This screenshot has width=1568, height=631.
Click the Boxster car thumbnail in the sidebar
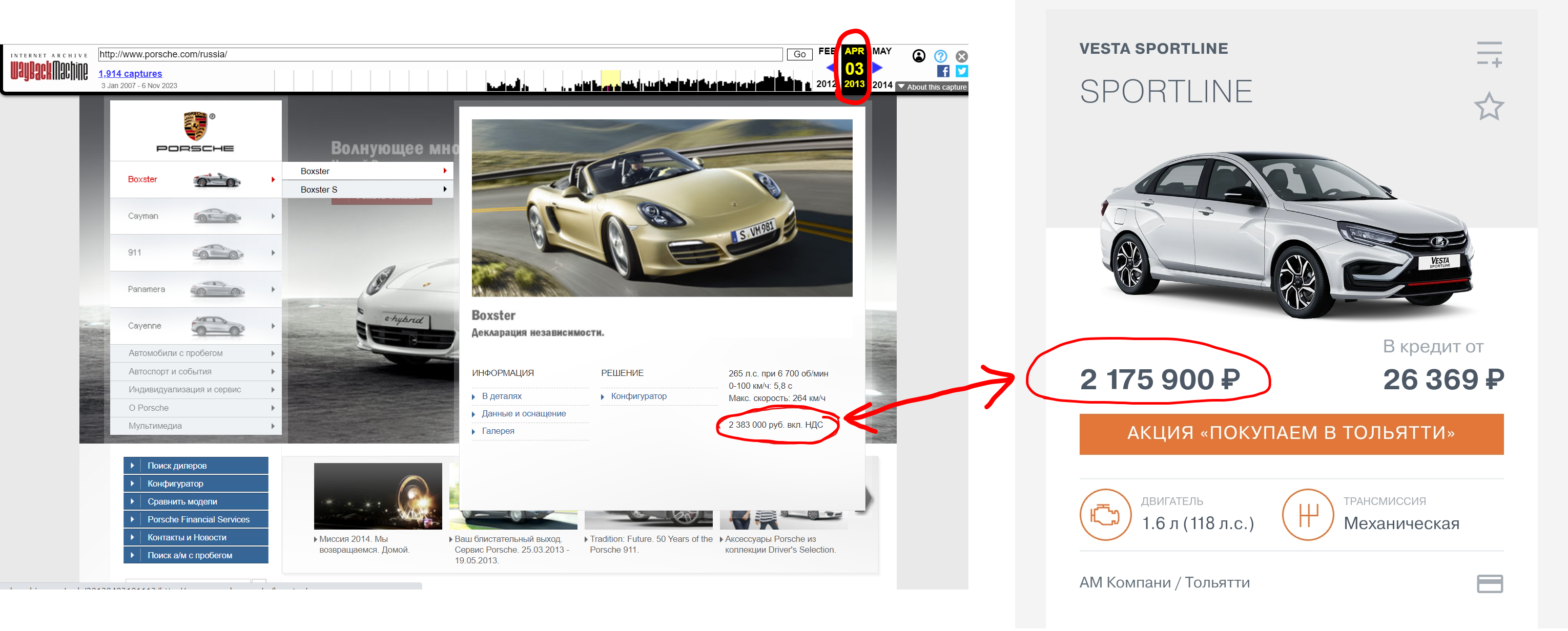click(x=217, y=179)
